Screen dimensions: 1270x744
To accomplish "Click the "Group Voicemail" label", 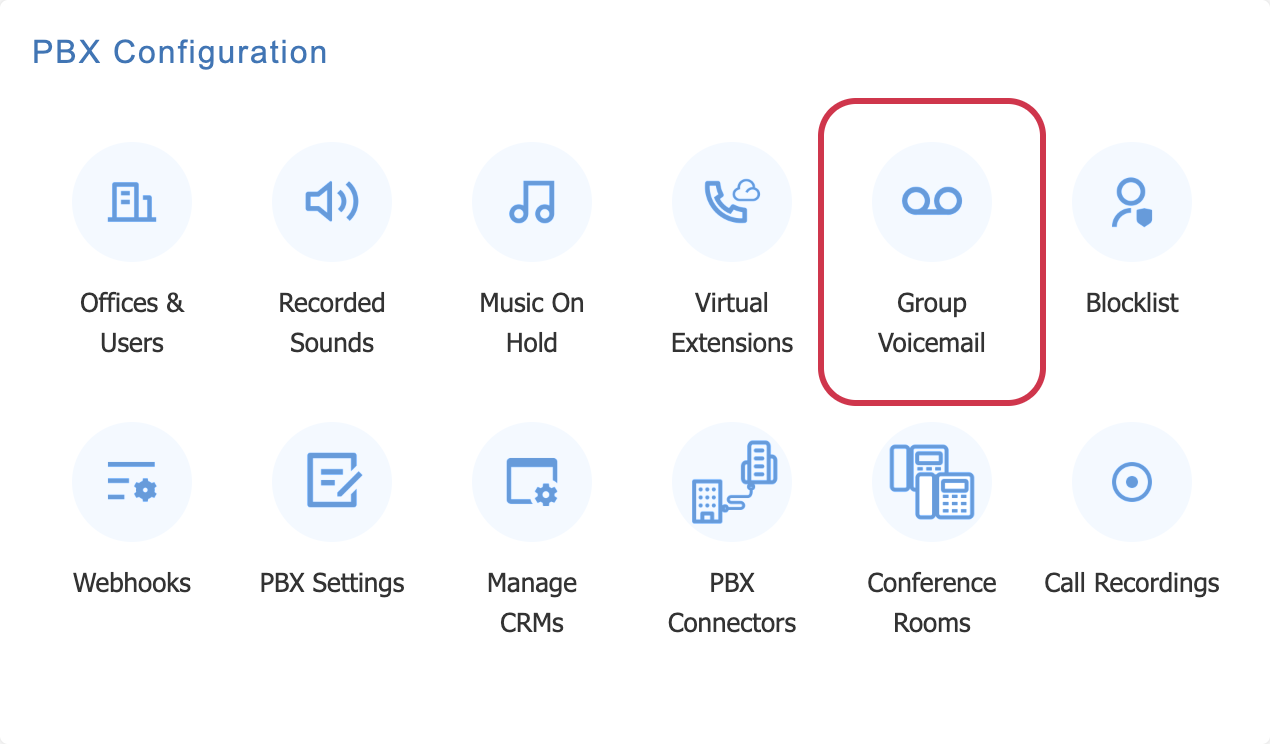I will [932, 323].
